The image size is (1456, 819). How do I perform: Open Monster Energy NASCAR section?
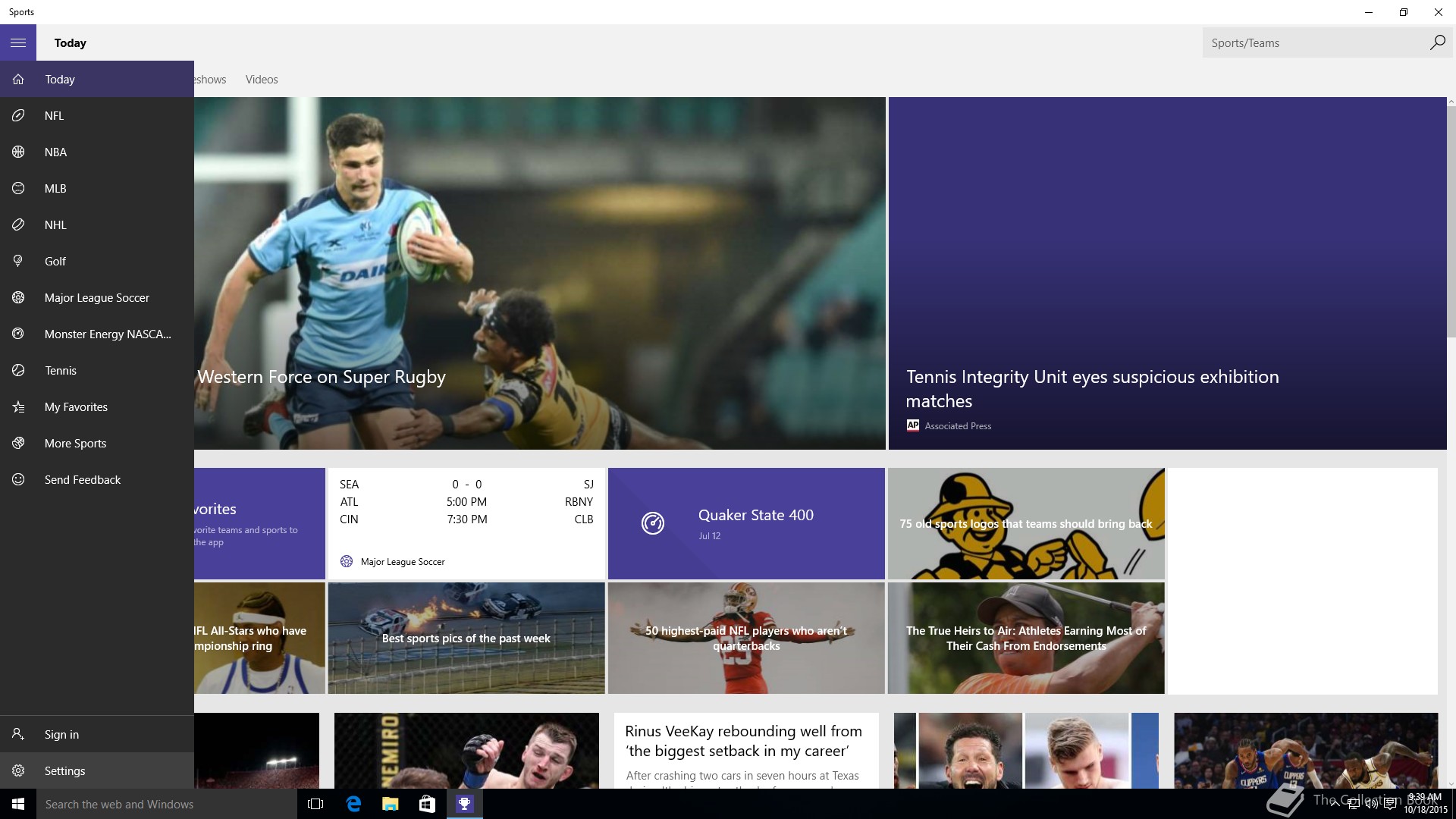point(97,334)
